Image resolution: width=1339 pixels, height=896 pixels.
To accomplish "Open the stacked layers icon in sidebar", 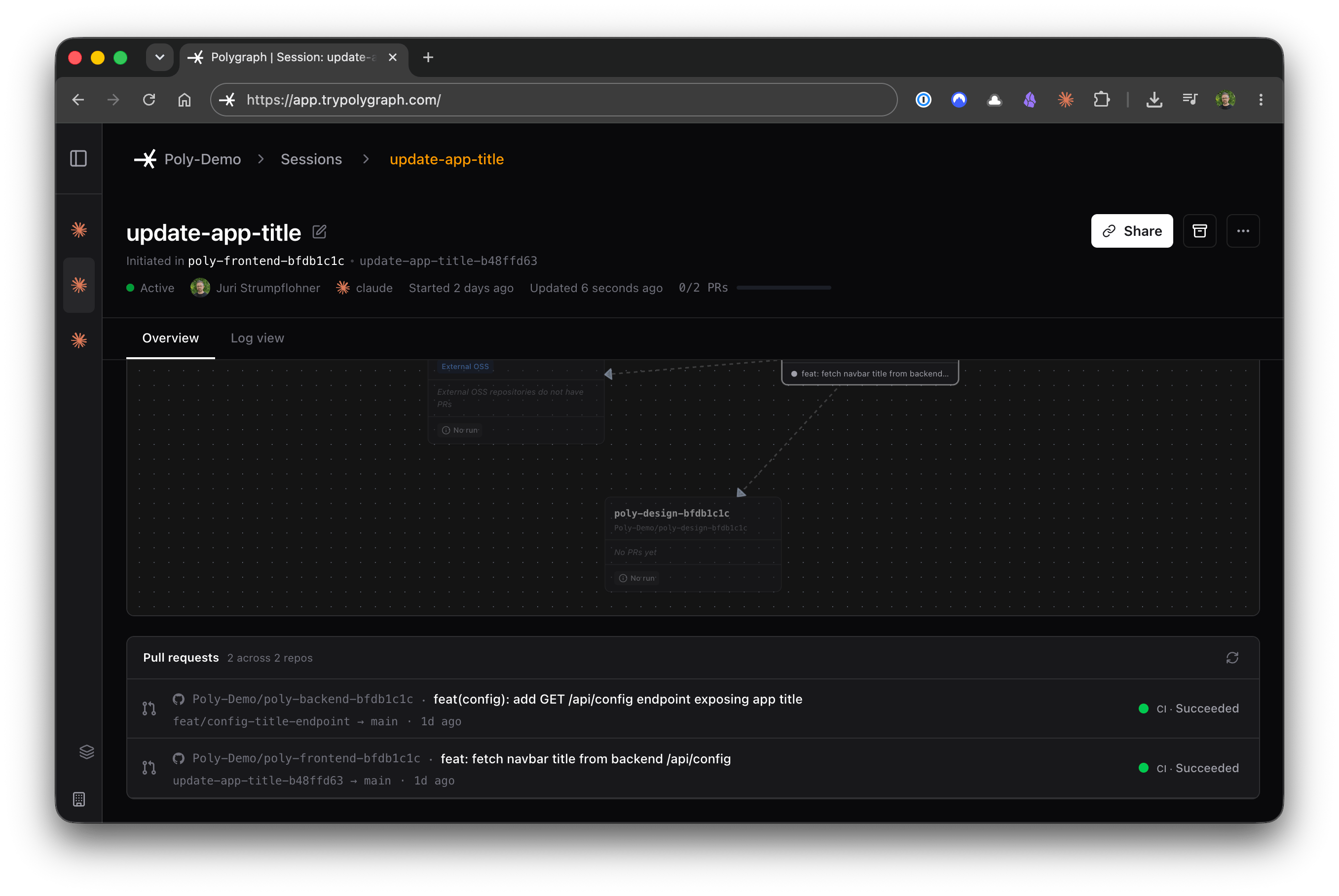I will tap(86, 751).
